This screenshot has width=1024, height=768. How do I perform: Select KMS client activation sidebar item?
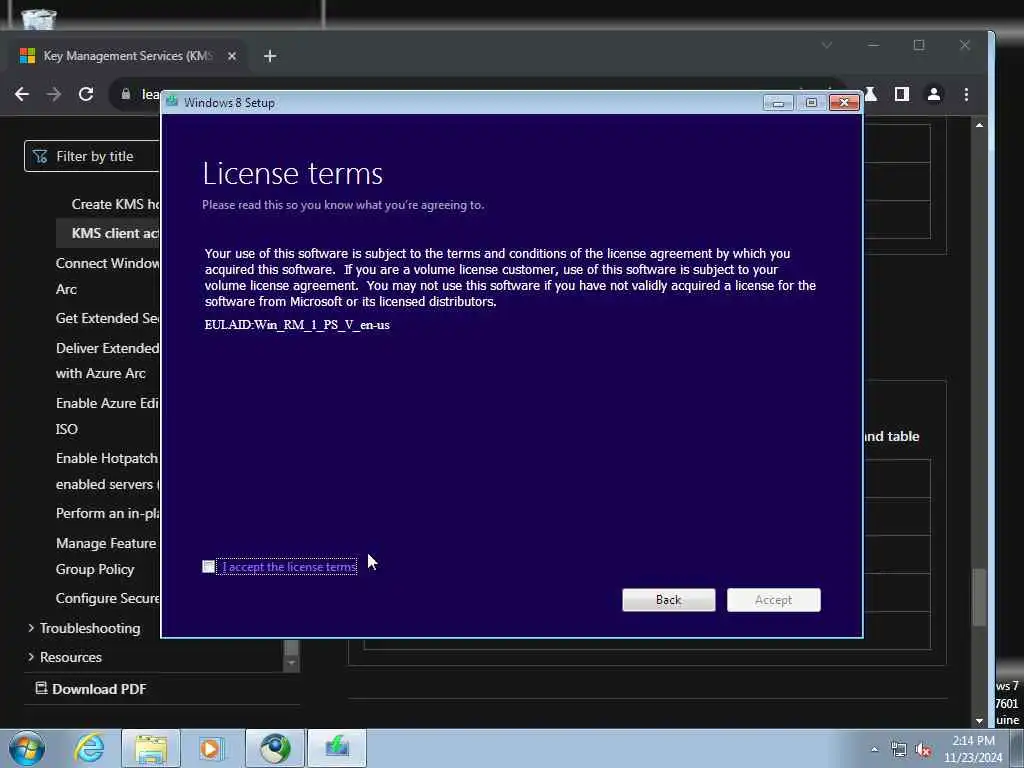108,233
